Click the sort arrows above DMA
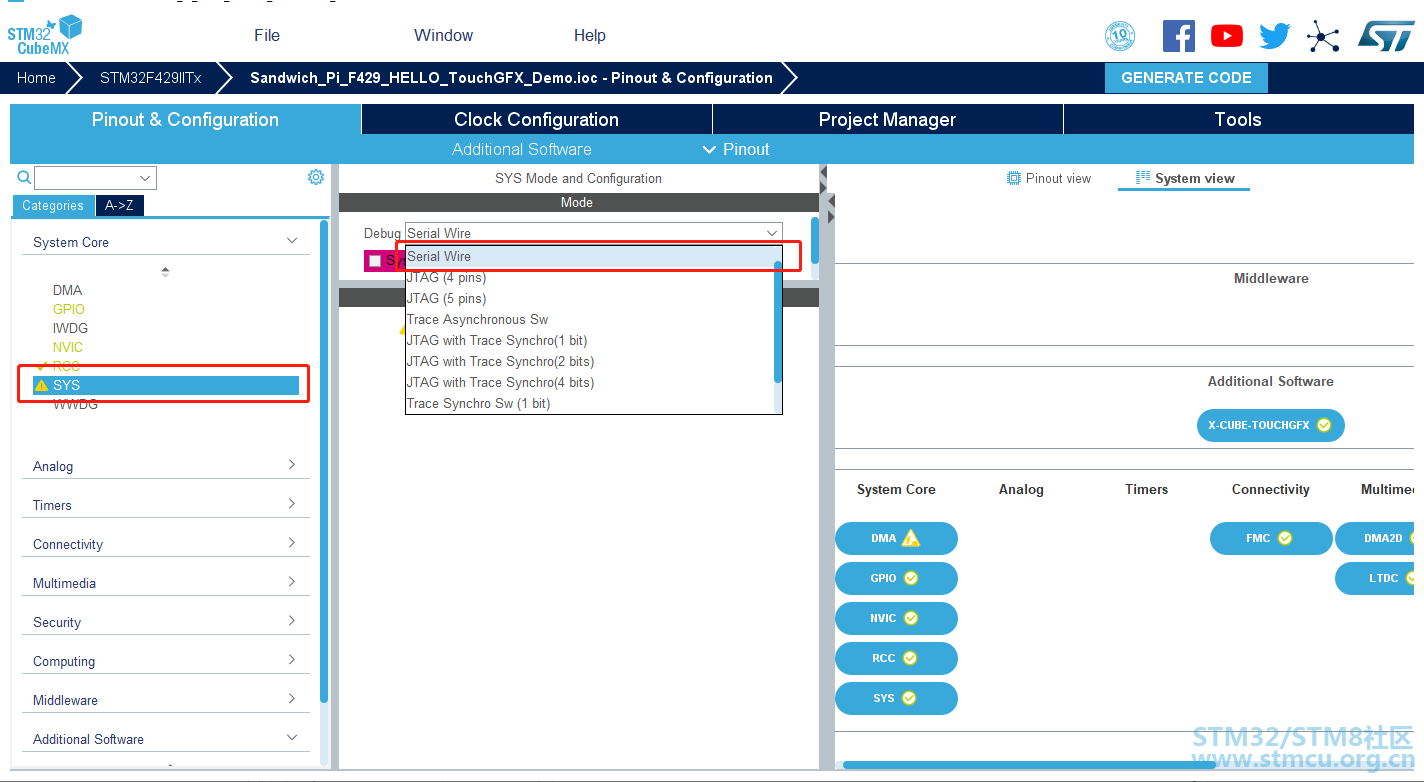The image size is (1424, 782). [x=165, y=271]
